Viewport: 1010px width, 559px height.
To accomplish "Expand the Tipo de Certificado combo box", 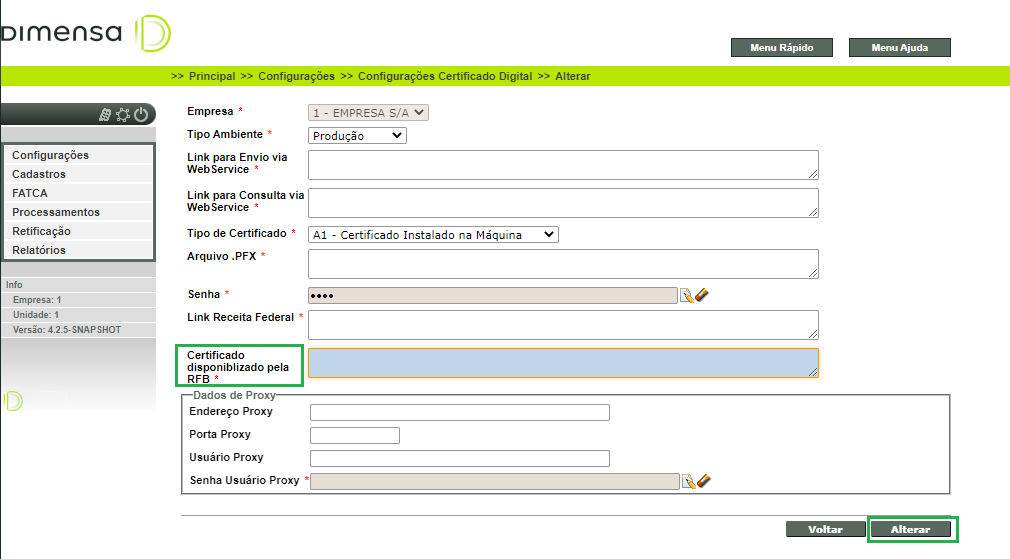I will pyautogui.click(x=434, y=235).
